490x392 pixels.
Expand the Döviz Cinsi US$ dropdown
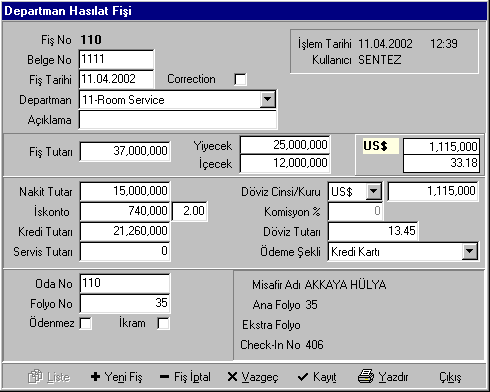point(374,192)
